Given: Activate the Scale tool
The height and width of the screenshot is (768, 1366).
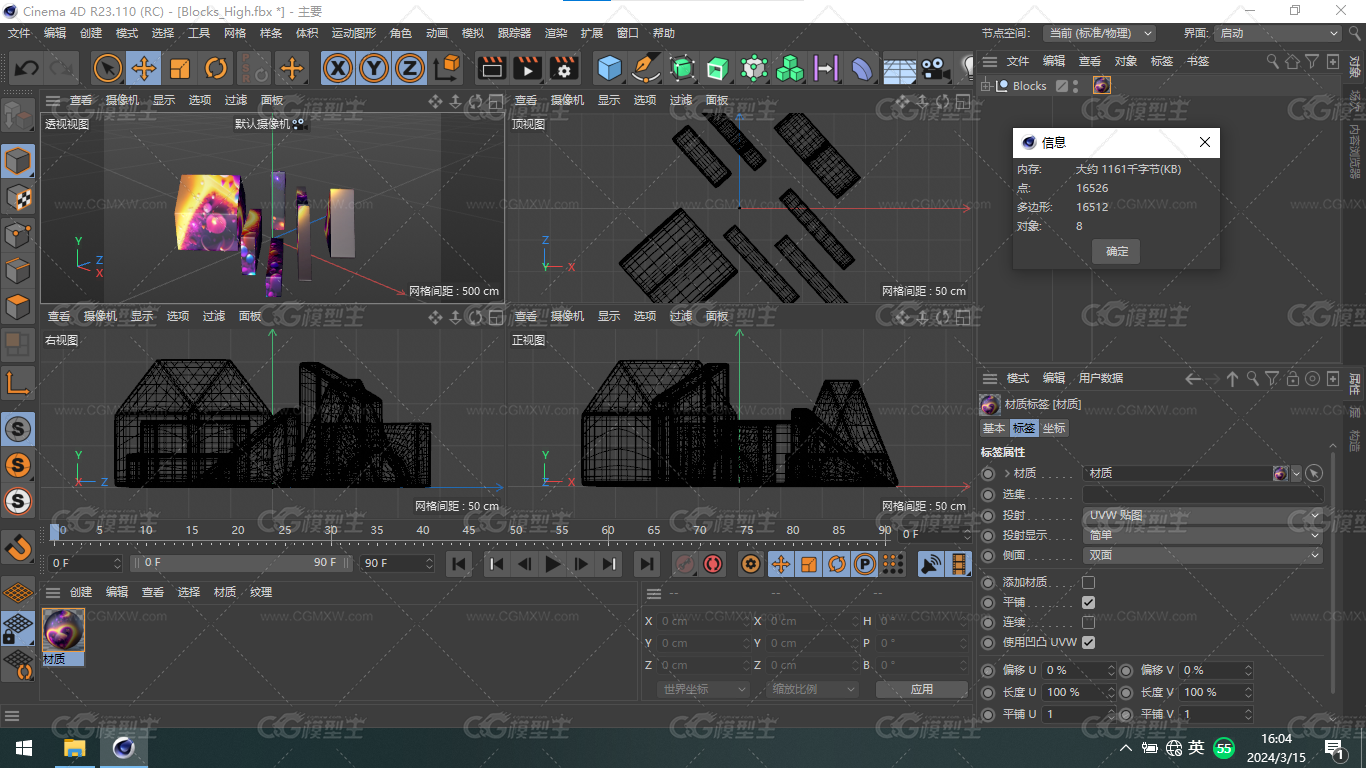Looking at the screenshot, I should [x=180, y=68].
